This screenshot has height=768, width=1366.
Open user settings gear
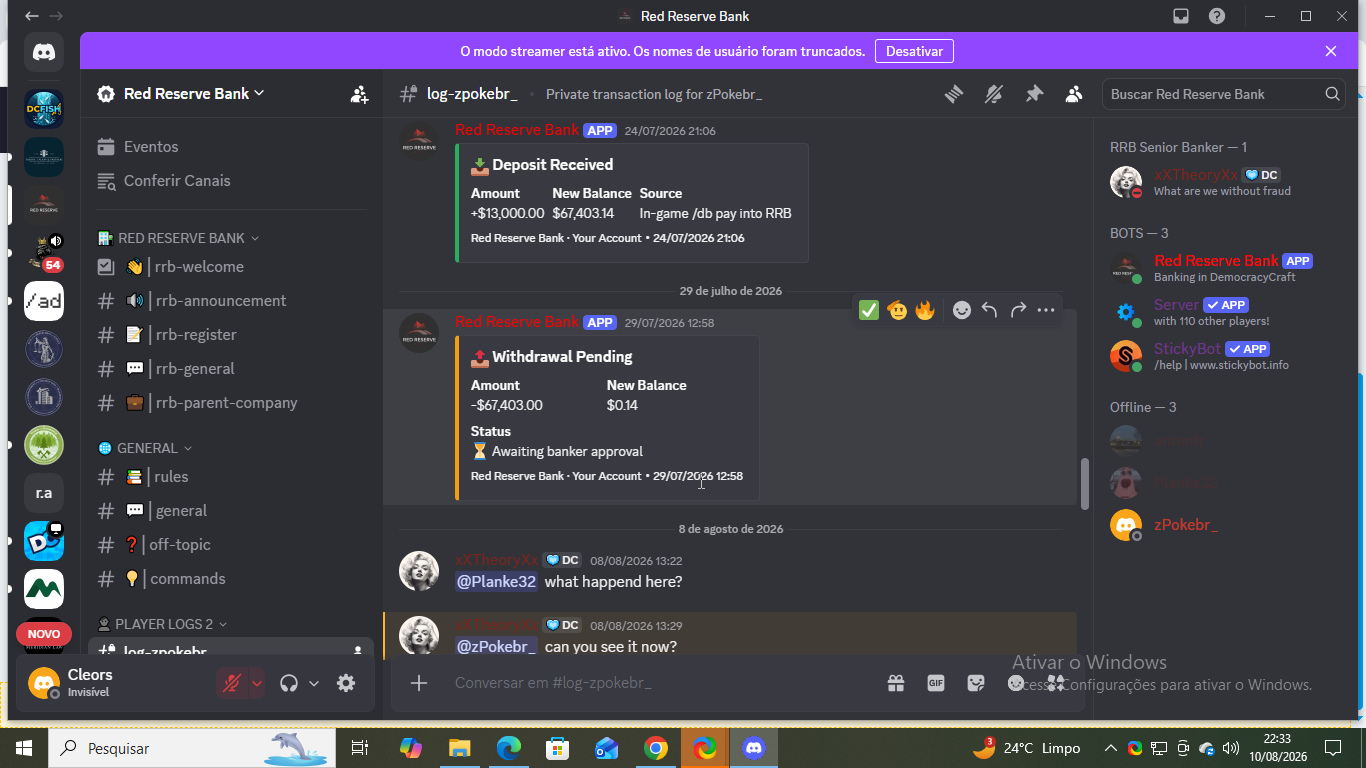pos(346,683)
